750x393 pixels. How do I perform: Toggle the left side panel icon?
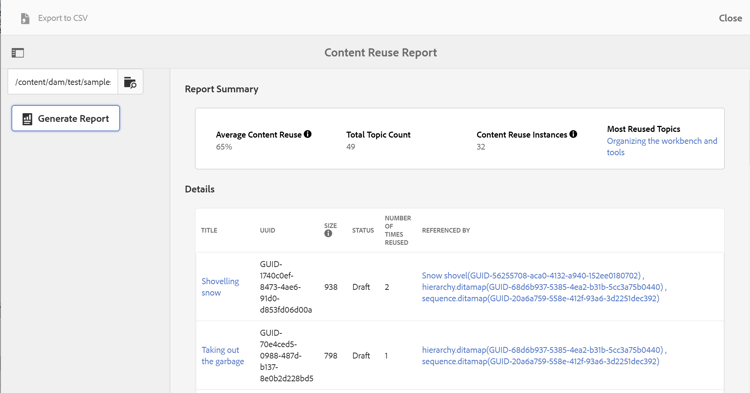[18, 53]
